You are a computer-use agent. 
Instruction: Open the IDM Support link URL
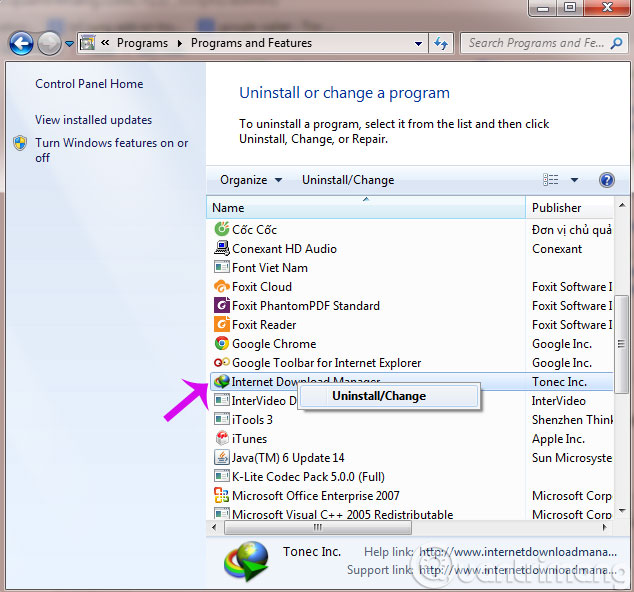click(x=518, y=570)
